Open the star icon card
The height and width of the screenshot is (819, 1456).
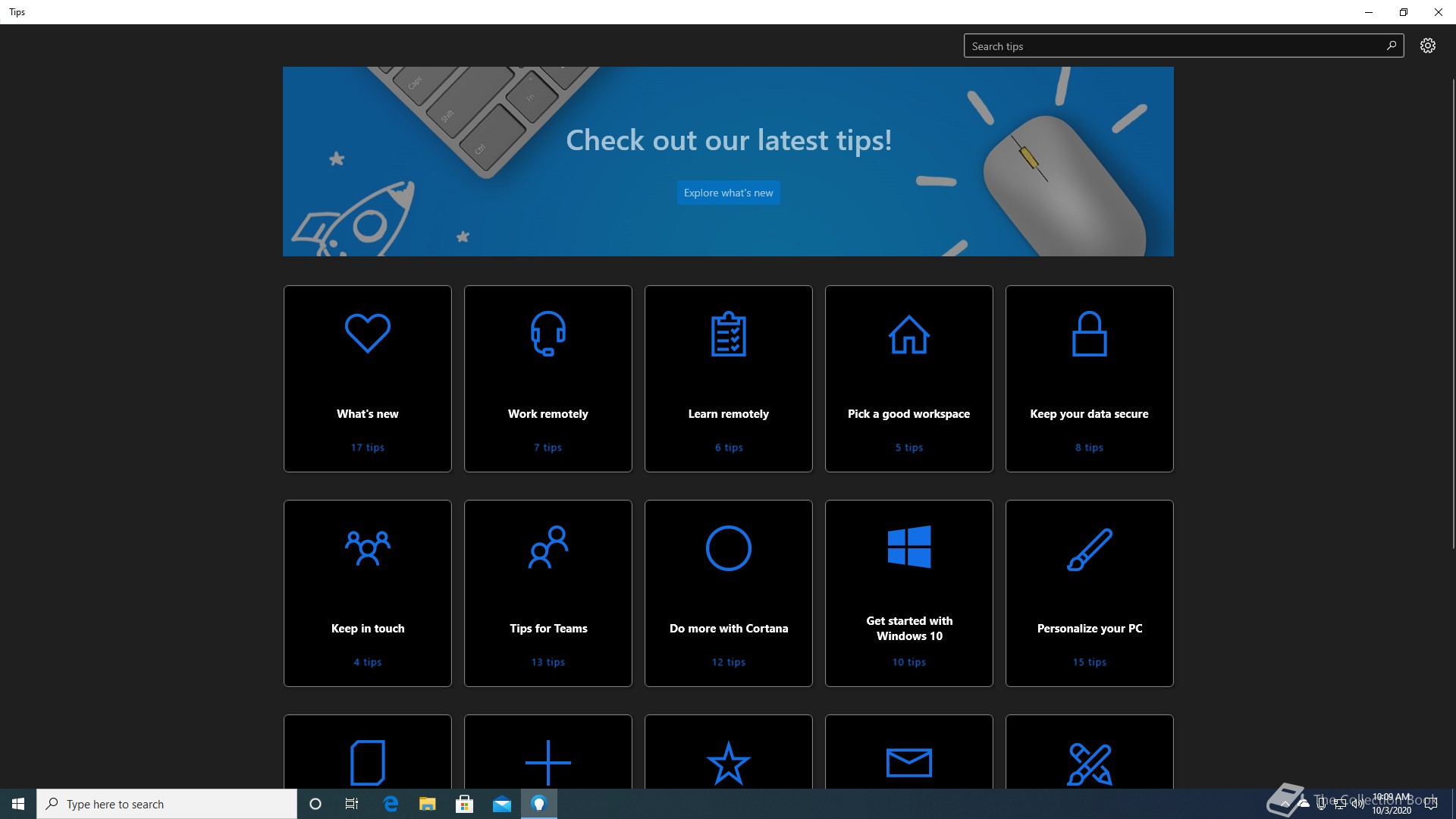pos(729,763)
